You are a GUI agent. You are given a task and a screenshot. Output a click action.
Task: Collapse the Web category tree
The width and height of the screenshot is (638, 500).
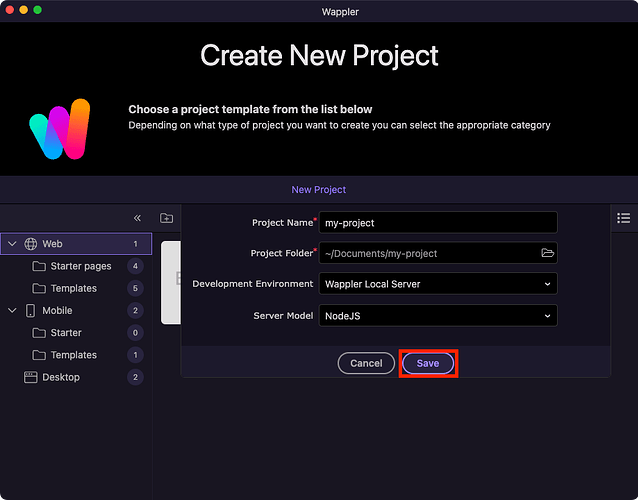click(x=12, y=244)
